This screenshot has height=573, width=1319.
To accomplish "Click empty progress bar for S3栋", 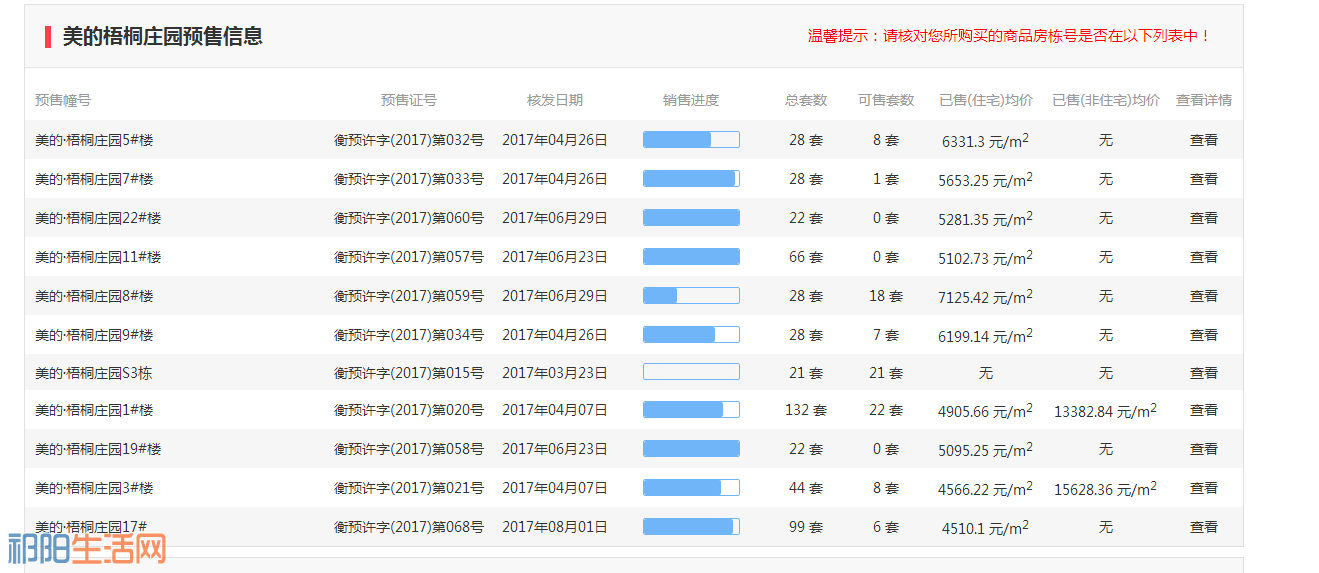I will [691, 372].
